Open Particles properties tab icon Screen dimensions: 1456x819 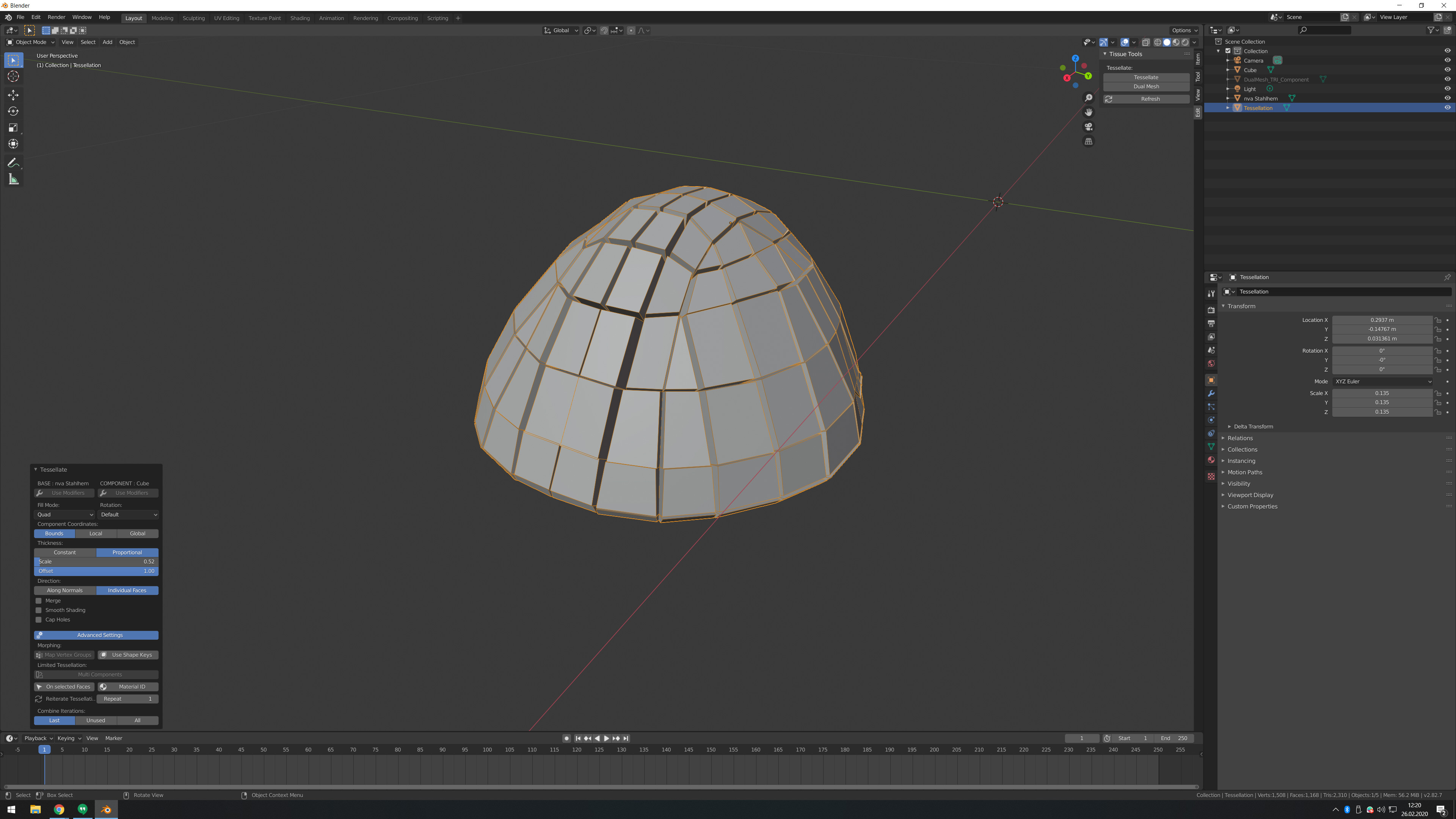click(1211, 407)
